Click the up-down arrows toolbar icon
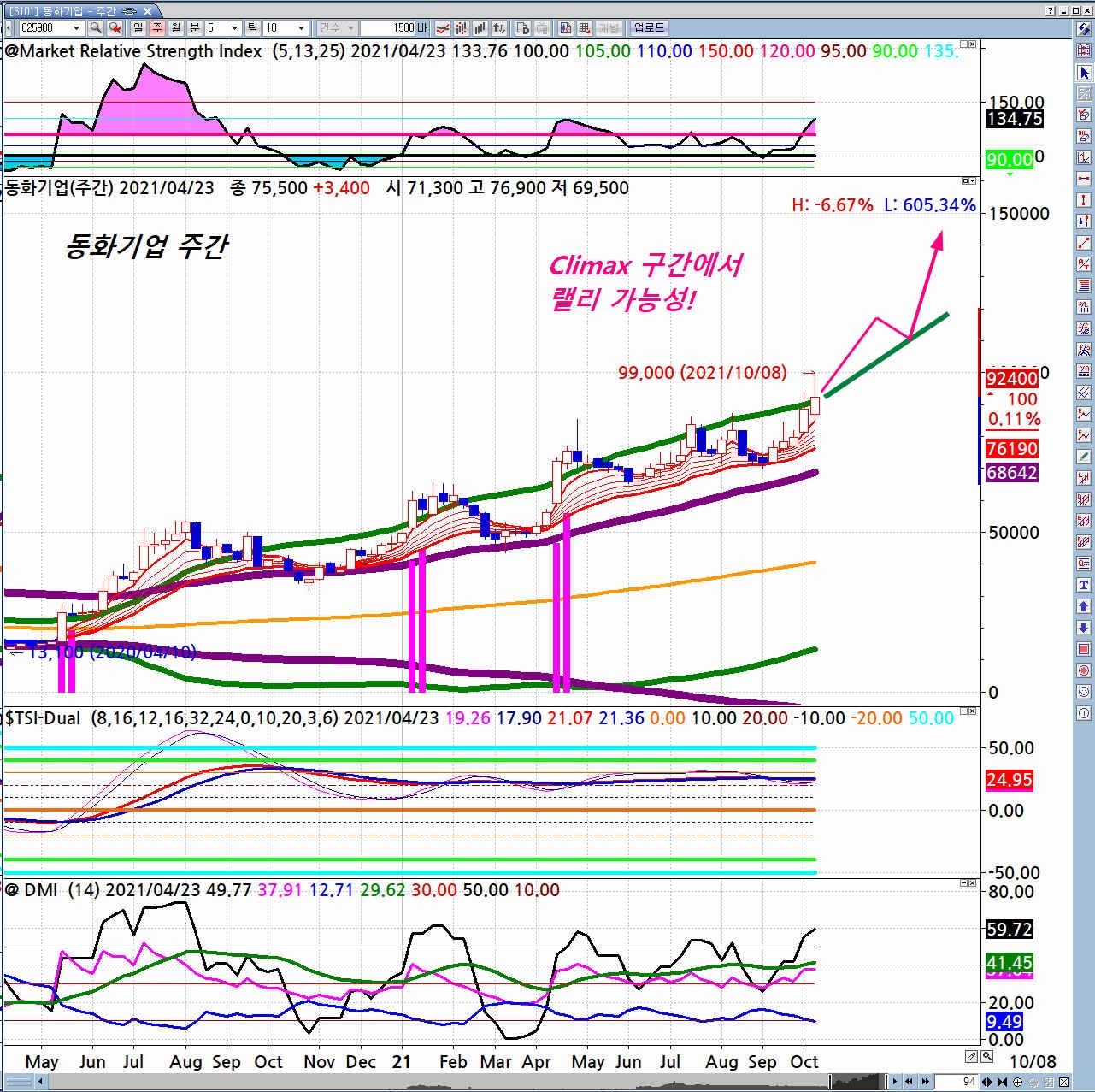1095x1092 pixels. click(x=500, y=28)
